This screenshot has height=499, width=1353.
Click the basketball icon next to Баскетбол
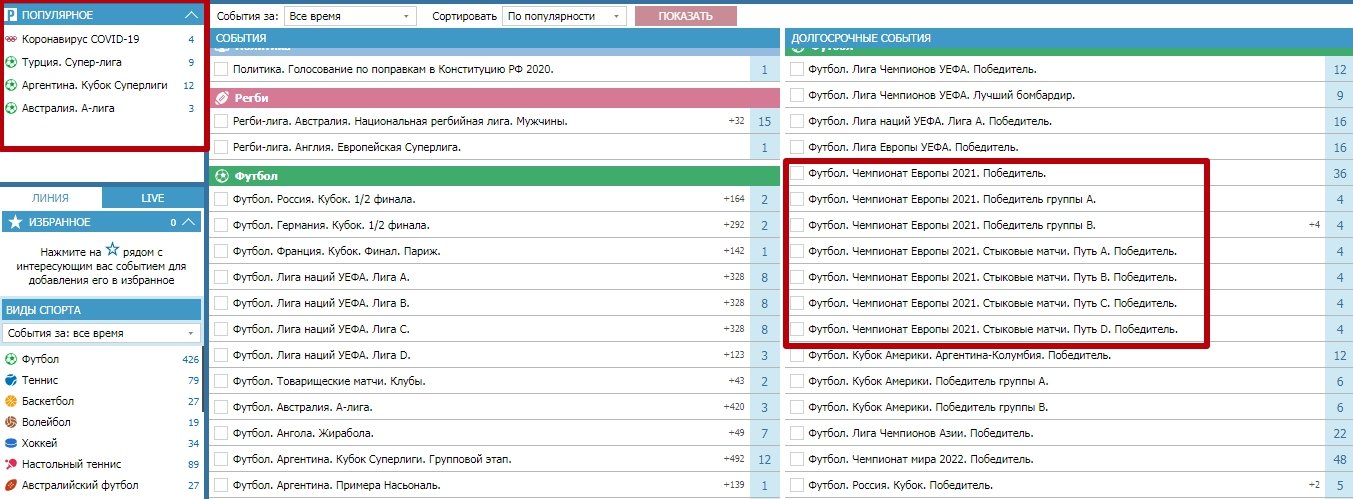11,401
